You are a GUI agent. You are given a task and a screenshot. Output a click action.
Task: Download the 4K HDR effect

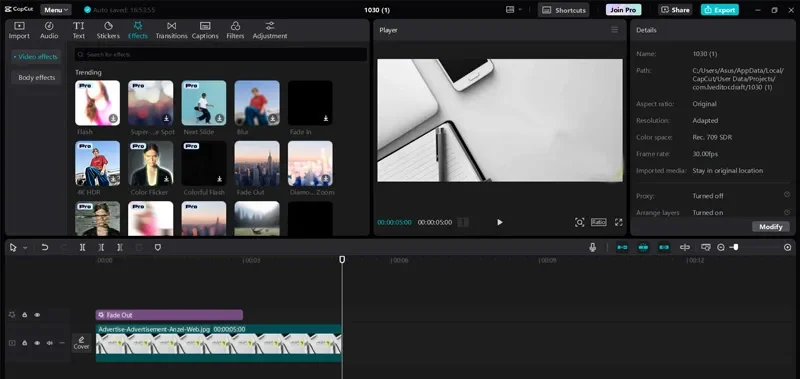(113, 179)
